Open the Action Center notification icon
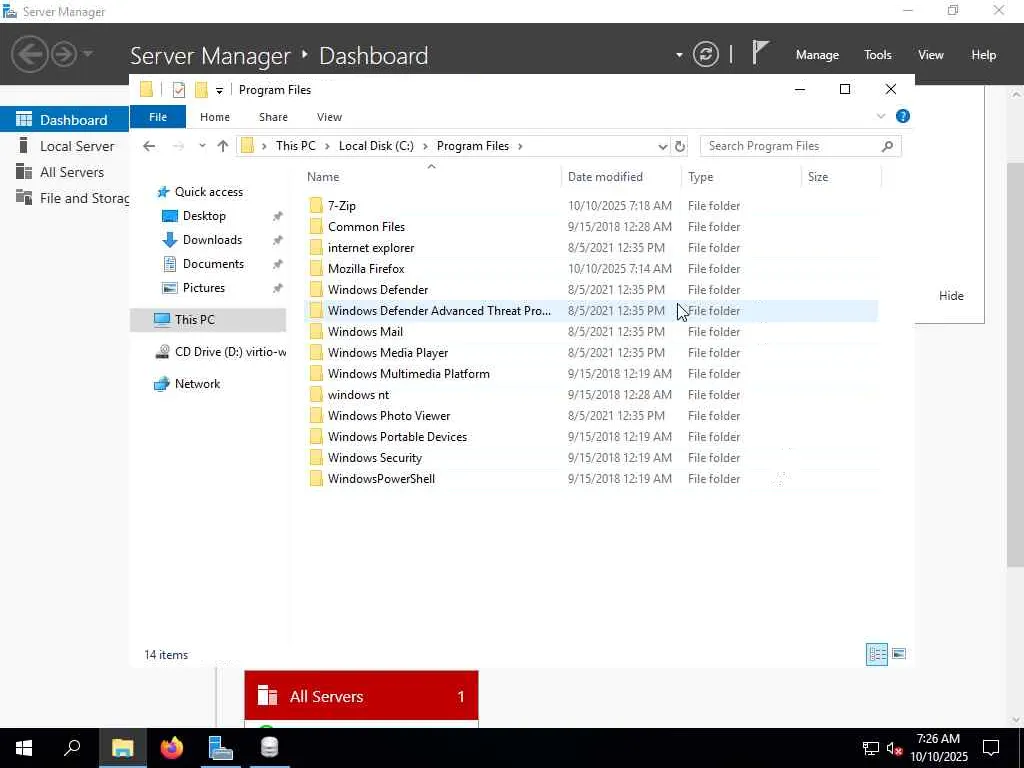Viewport: 1024px width, 768px height. tap(991, 748)
